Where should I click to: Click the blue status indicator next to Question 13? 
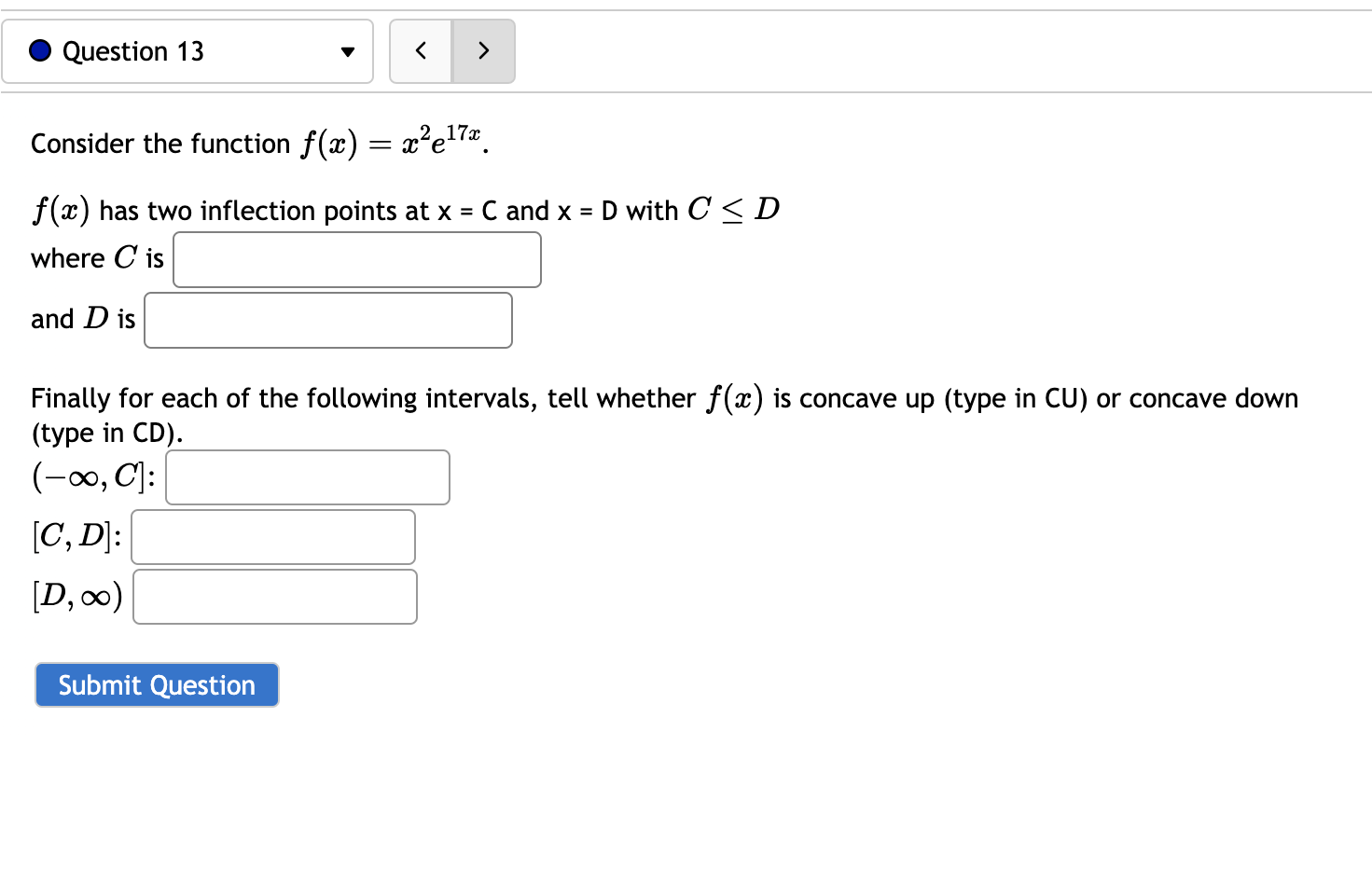tap(39, 51)
